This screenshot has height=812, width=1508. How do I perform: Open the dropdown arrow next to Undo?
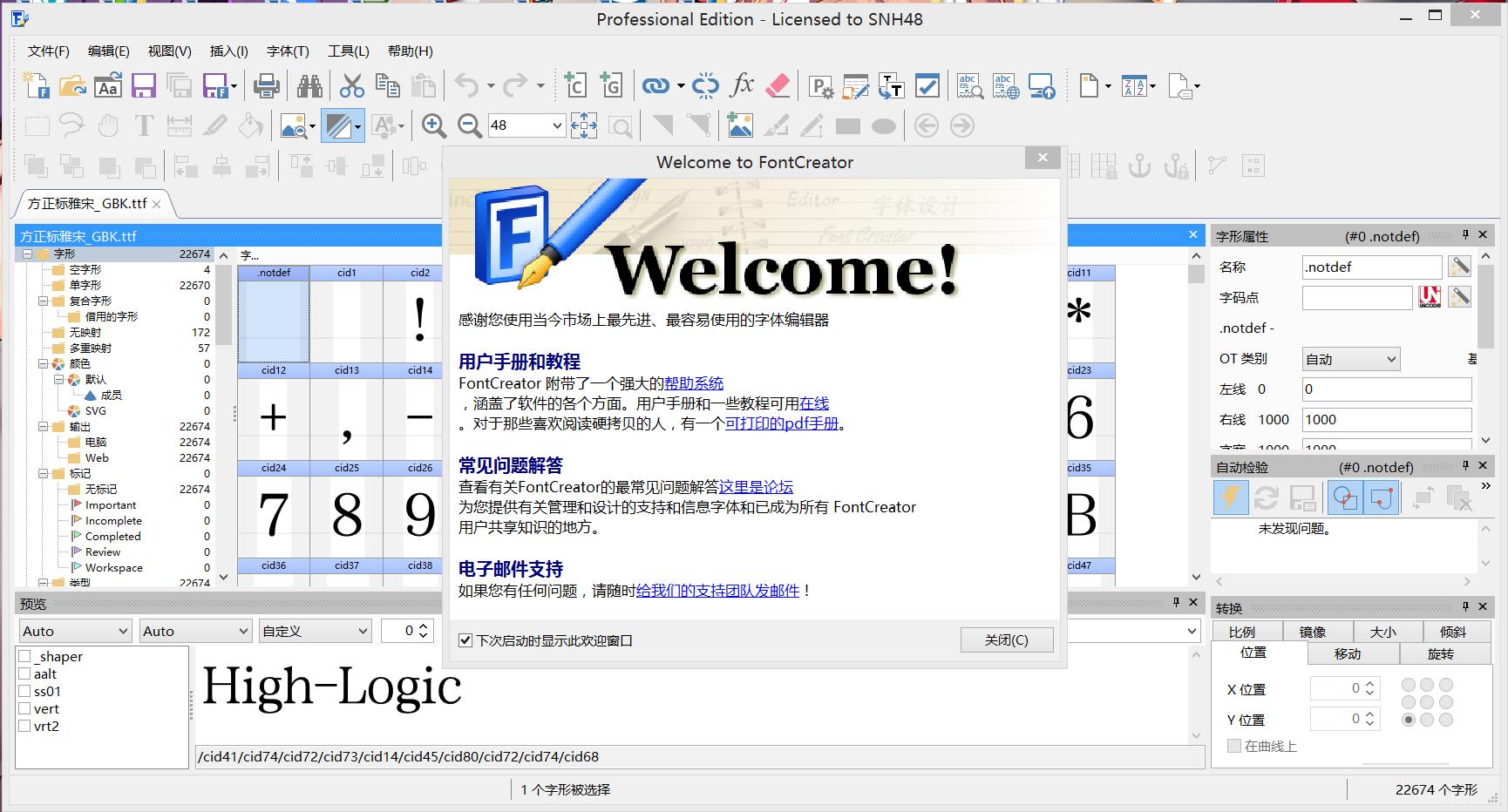491,85
